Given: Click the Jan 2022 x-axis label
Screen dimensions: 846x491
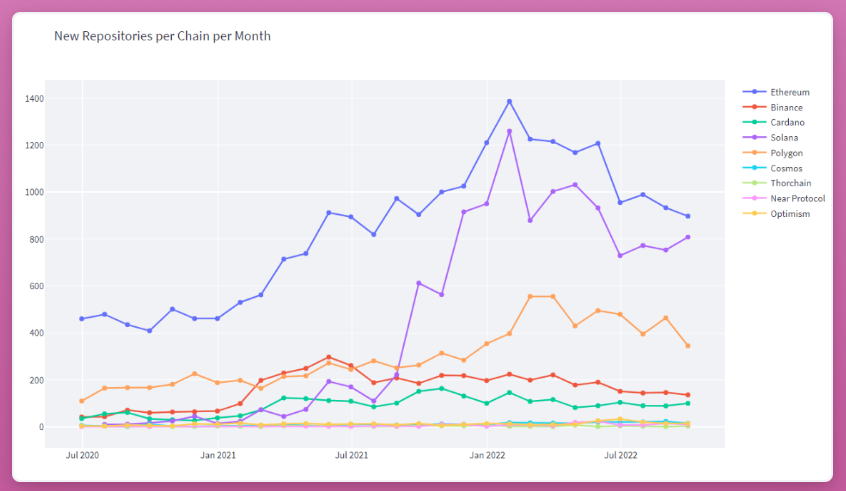Looking at the screenshot, I should tap(487, 455).
